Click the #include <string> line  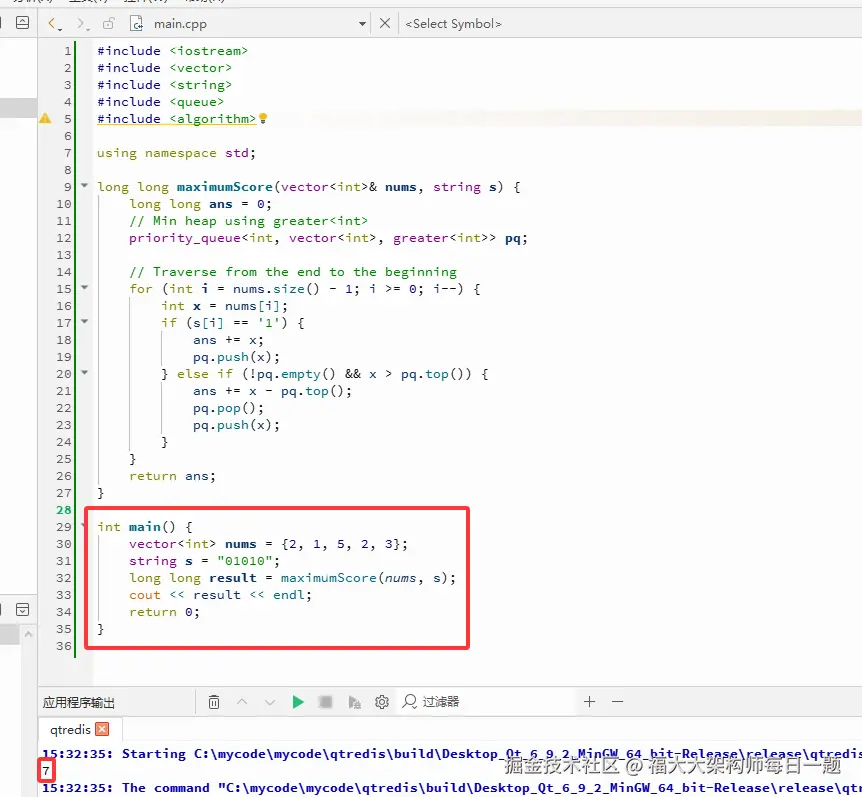pyautogui.click(x=164, y=85)
